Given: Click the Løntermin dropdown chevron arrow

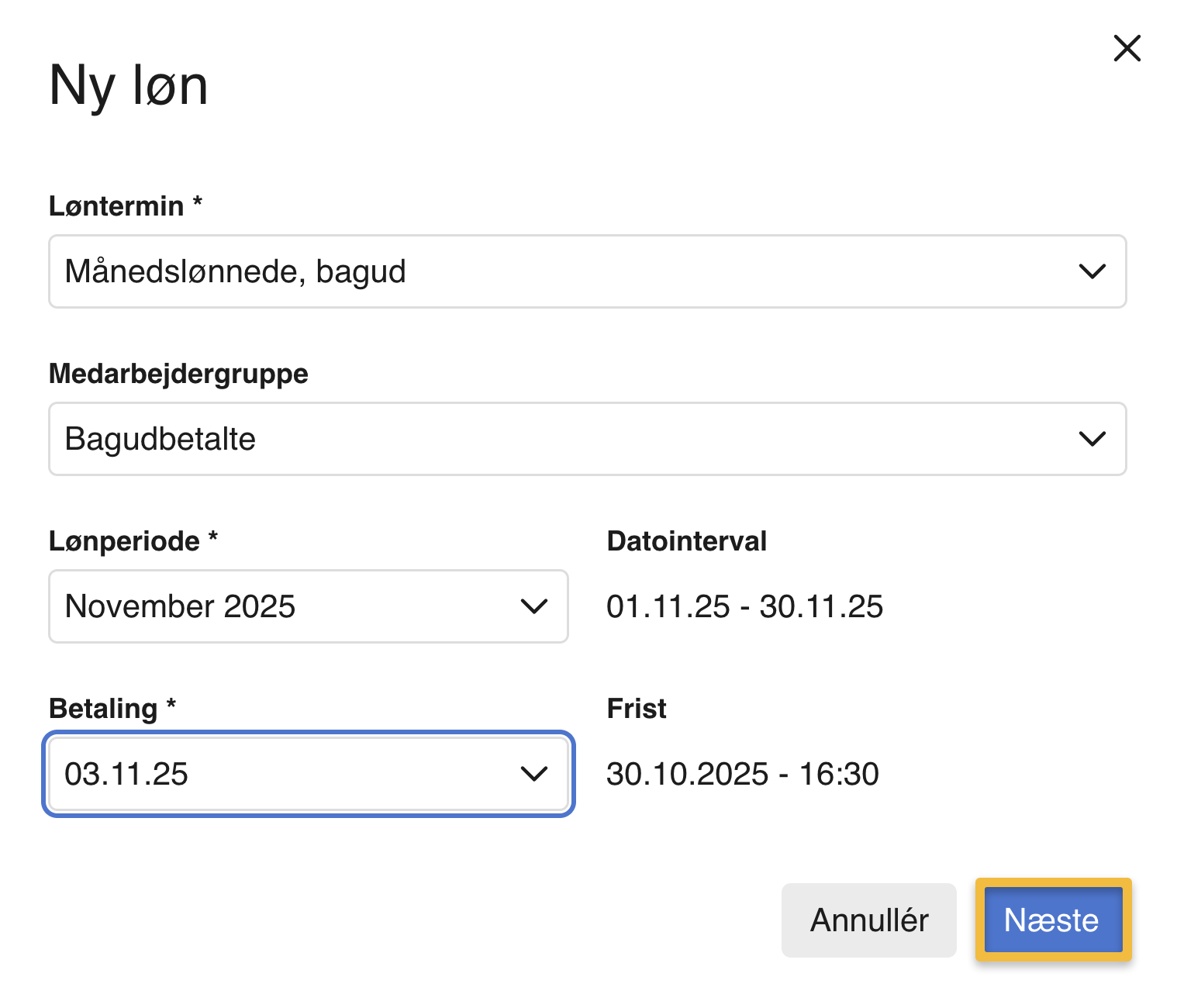Looking at the screenshot, I should click(x=1092, y=271).
